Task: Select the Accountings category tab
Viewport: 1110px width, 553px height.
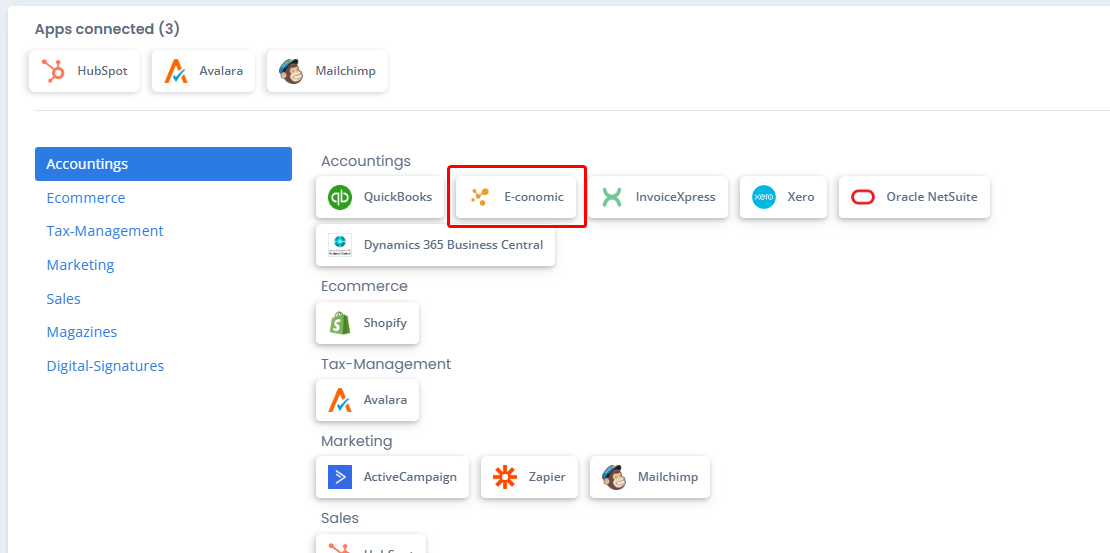Action: (x=164, y=164)
